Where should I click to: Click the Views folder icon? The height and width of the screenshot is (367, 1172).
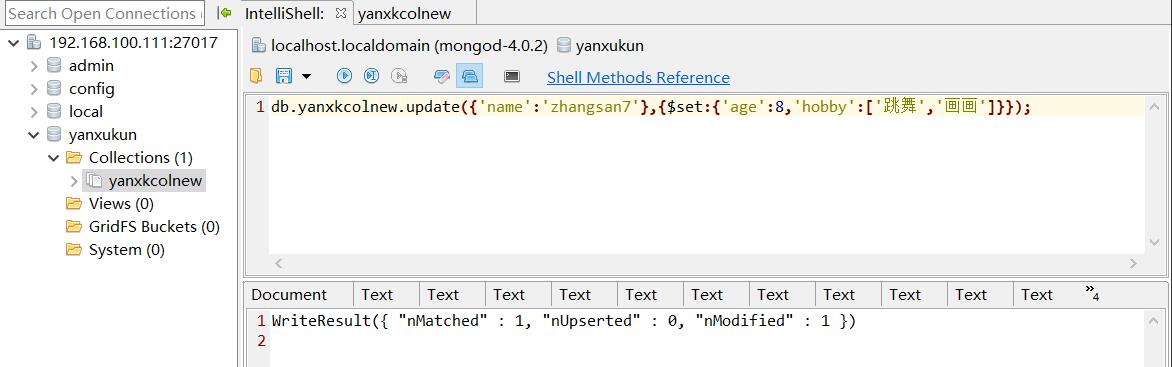(73, 203)
